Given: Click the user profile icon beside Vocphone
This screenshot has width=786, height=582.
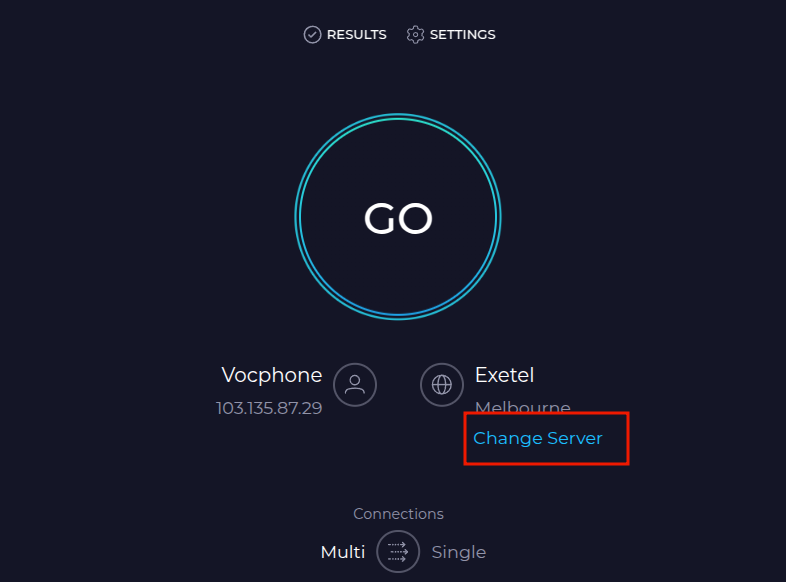Looking at the screenshot, I should coord(354,384).
